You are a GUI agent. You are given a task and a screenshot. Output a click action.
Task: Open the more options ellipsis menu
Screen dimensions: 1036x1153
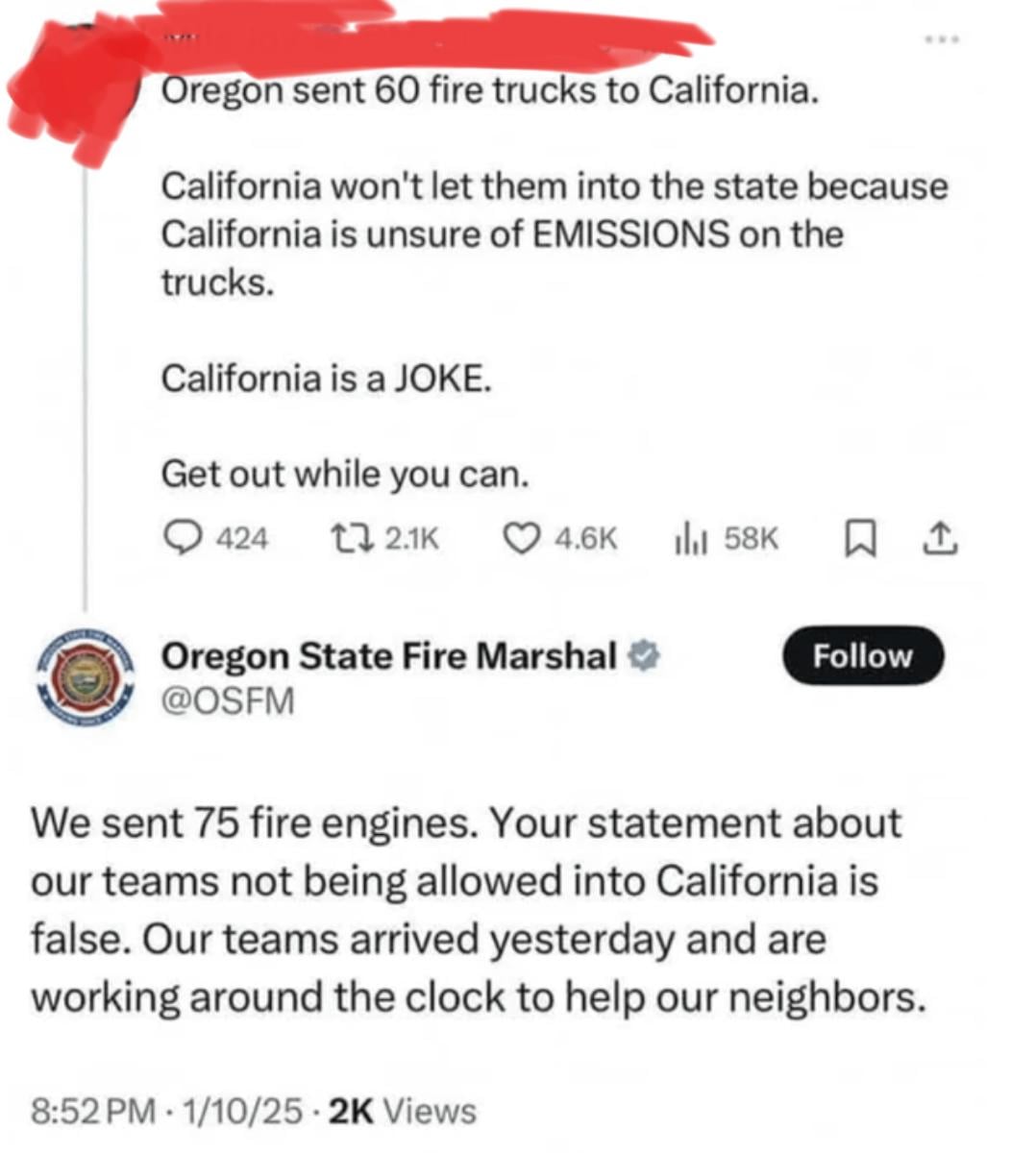pyautogui.click(x=944, y=38)
